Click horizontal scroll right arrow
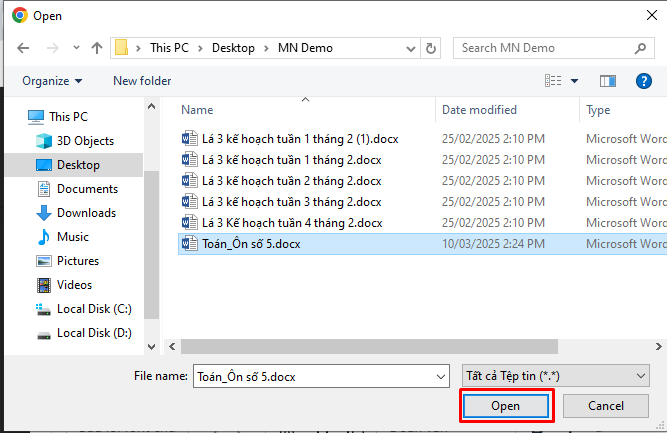Screen dimensions: 667x433 coord(658,347)
